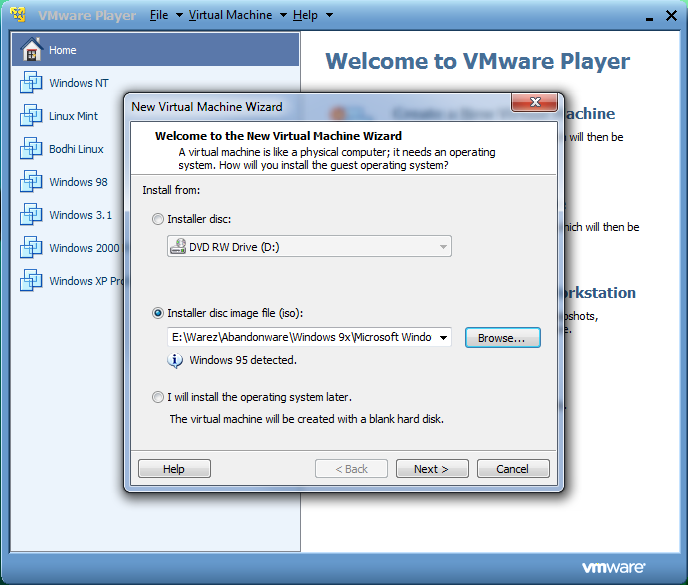Open the Help menu dropdown arrow
The image size is (688, 585).
point(329,15)
